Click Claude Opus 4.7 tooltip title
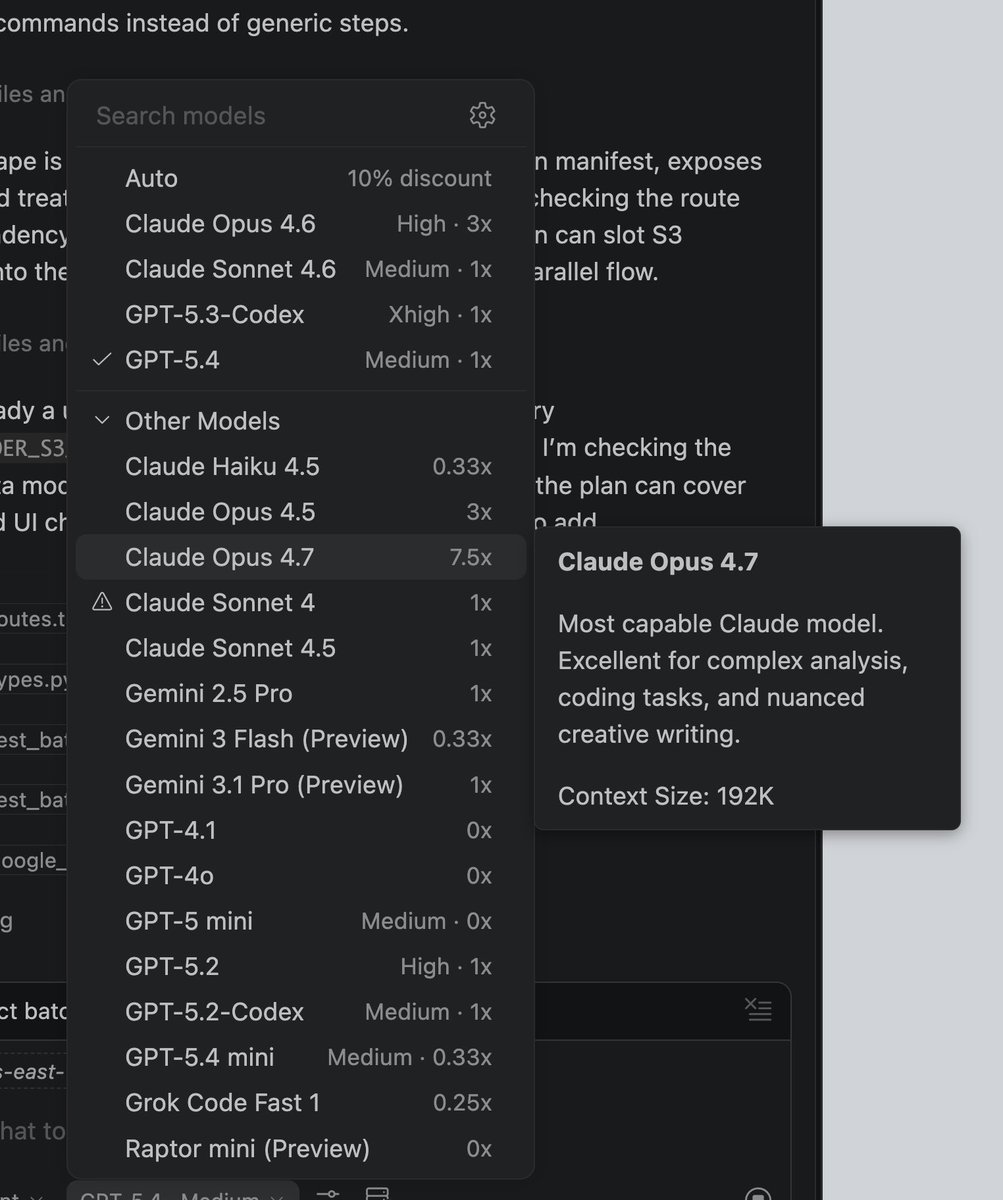Image resolution: width=1003 pixels, height=1200 pixels. click(x=658, y=562)
